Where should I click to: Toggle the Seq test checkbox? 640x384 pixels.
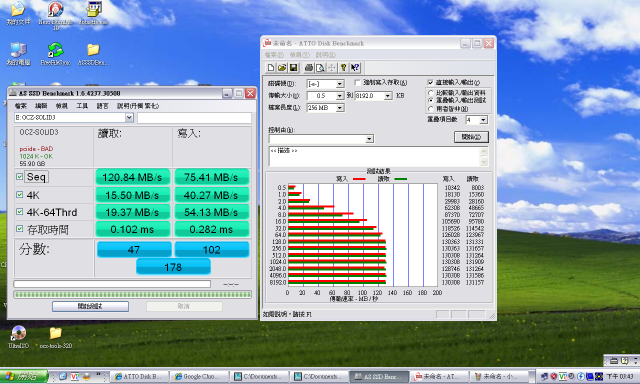[x=19, y=176]
